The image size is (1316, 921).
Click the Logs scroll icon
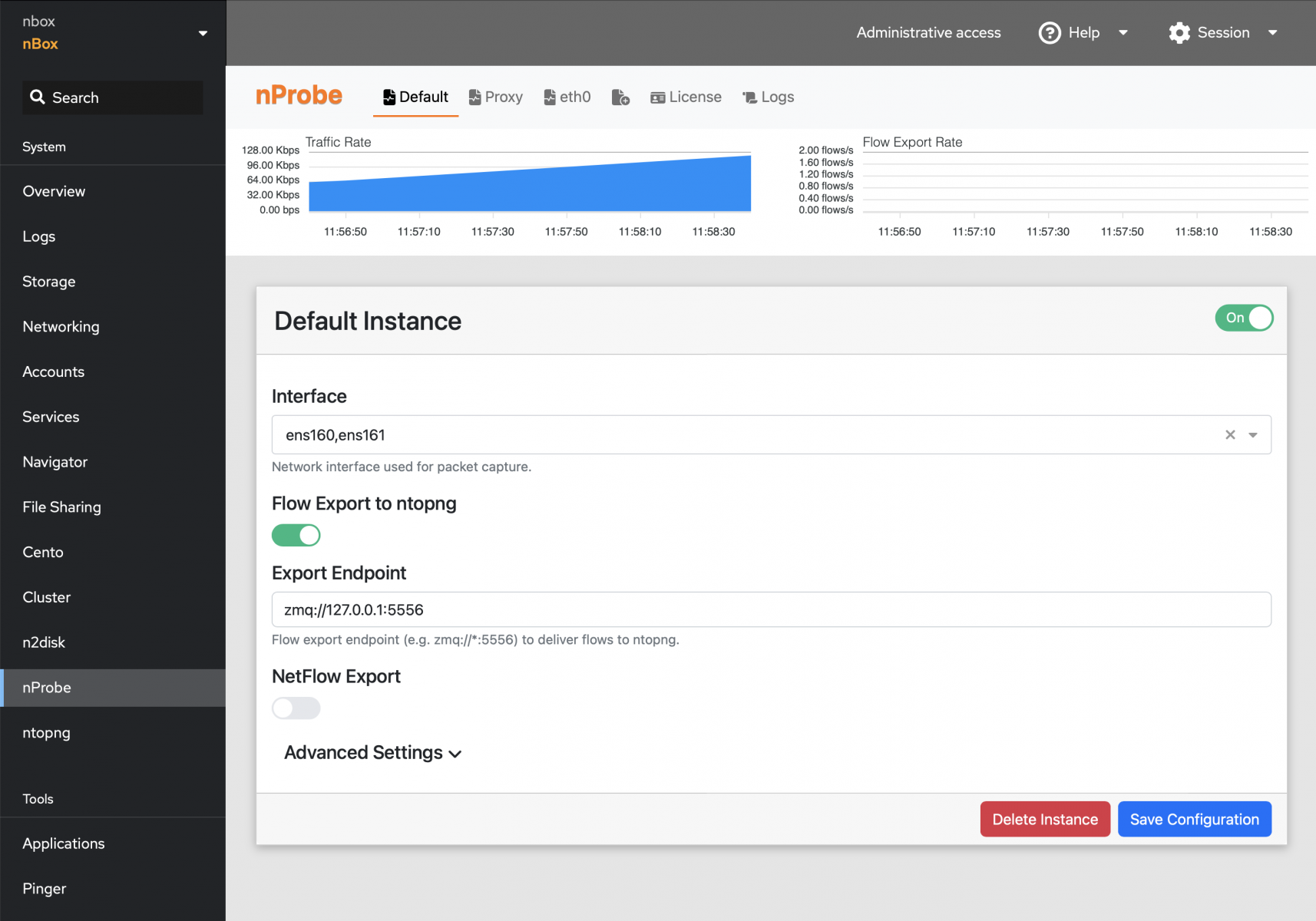[749, 97]
